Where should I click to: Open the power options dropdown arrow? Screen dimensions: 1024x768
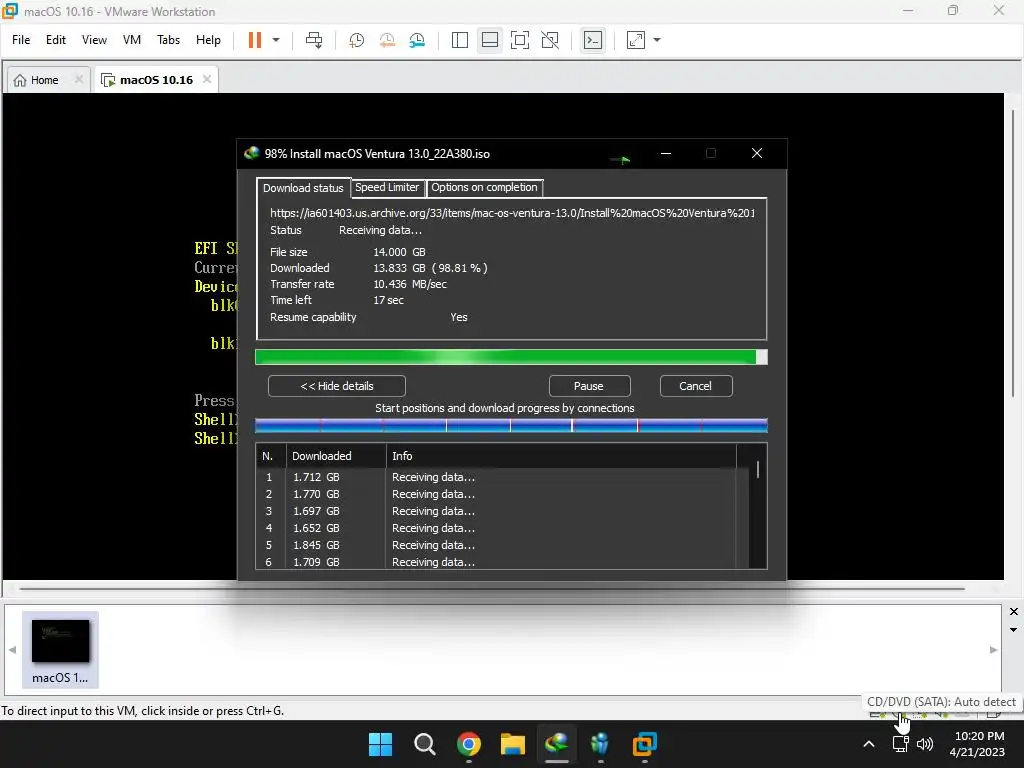pyautogui.click(x=276, y=40)
